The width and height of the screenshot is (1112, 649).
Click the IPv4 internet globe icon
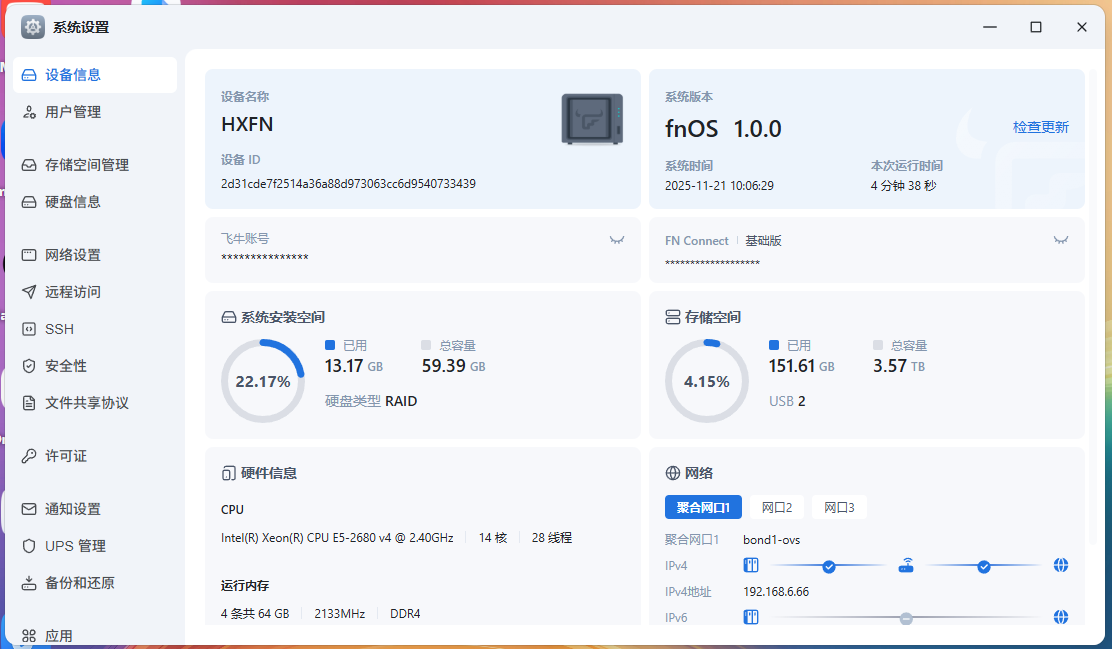click(x=1061, y=565)
